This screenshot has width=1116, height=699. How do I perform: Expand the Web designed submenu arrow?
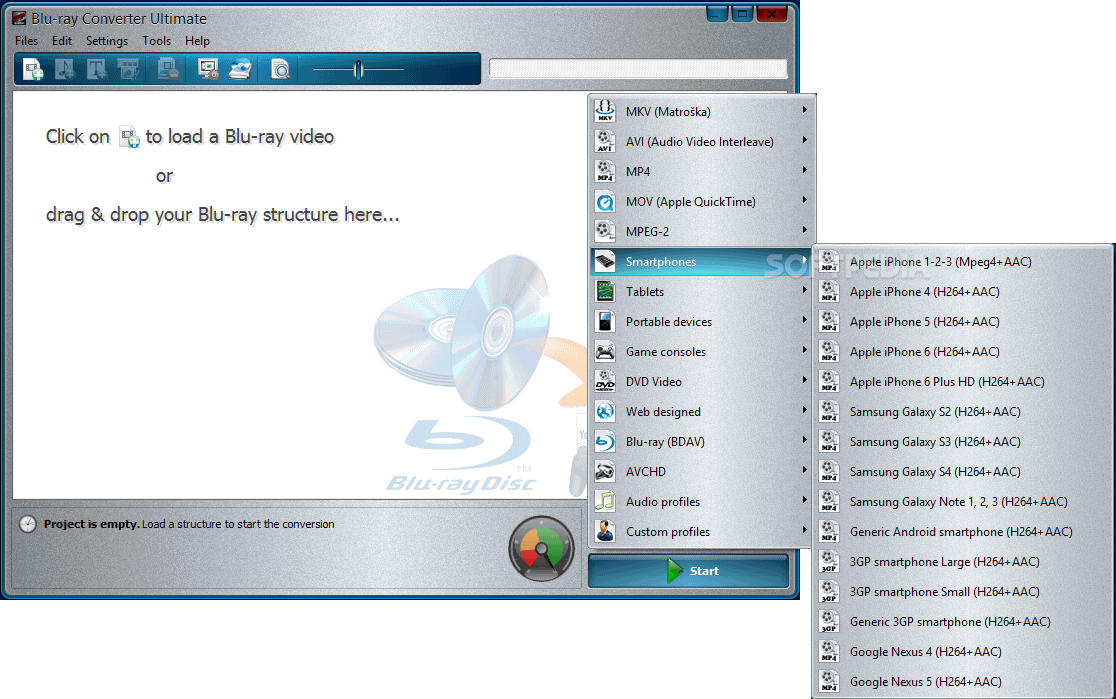[804, 409]
